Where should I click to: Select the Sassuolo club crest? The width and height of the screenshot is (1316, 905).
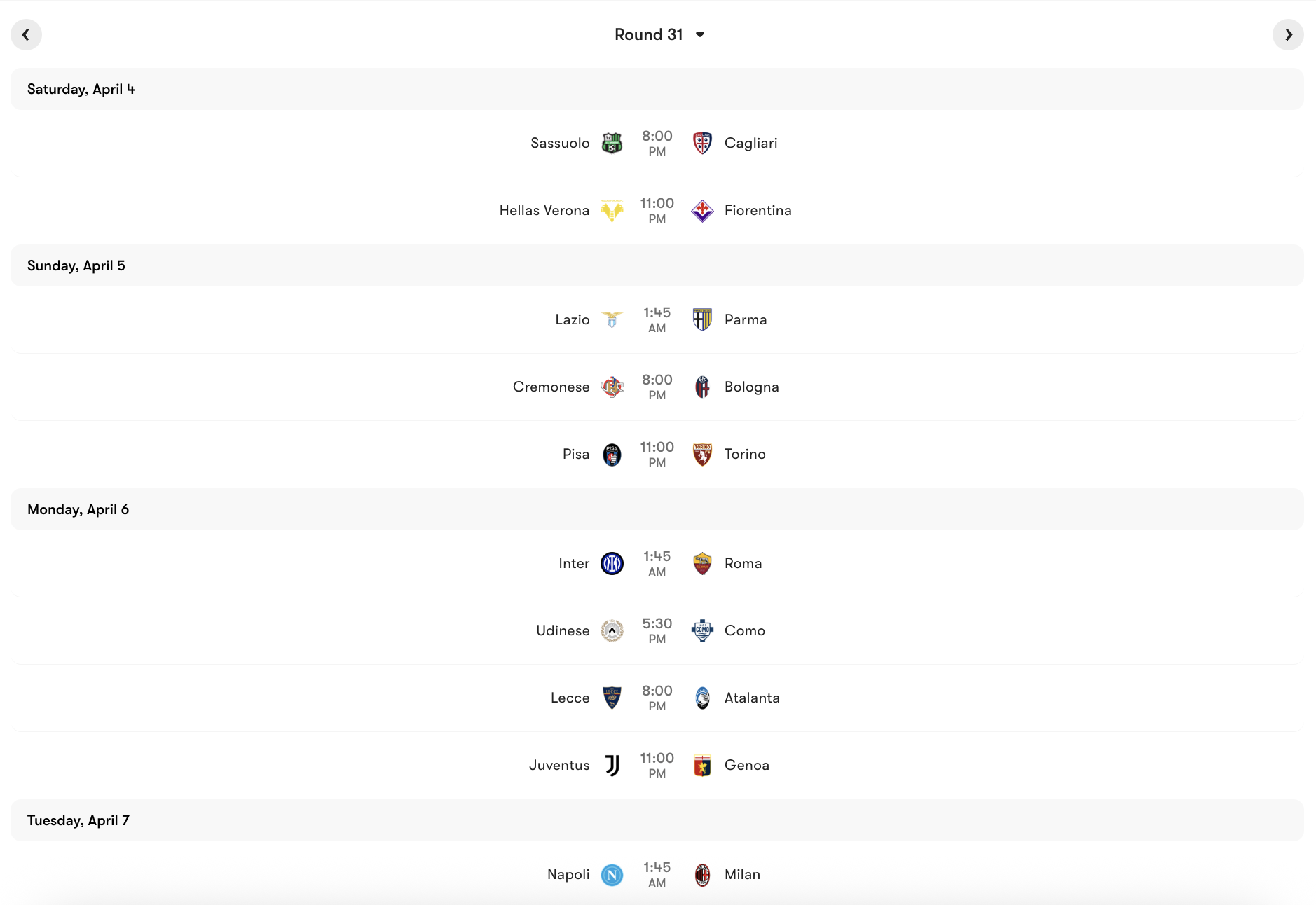tap(612, 143)
